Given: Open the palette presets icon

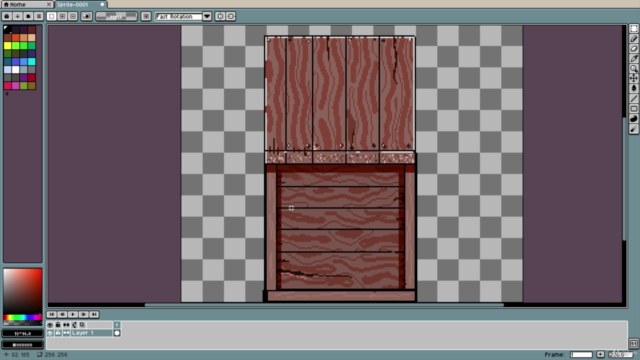Looking at the screenshot, I should [28, 16].
